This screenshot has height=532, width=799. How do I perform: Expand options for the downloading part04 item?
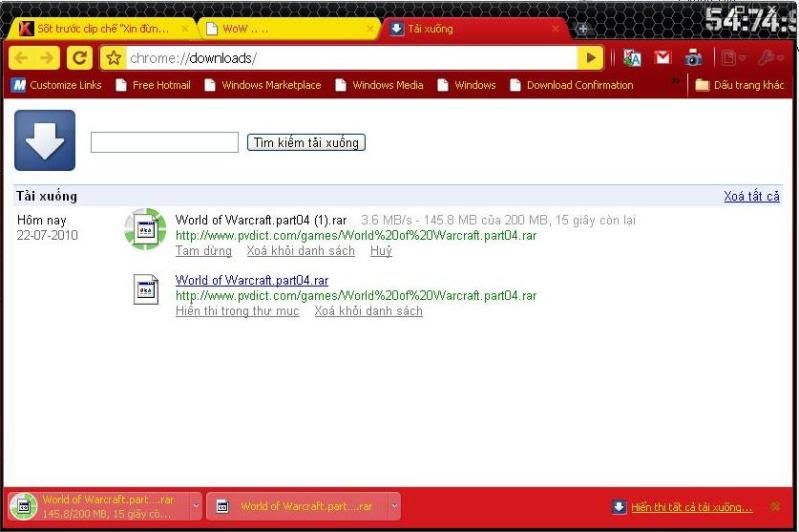[195, 506]
